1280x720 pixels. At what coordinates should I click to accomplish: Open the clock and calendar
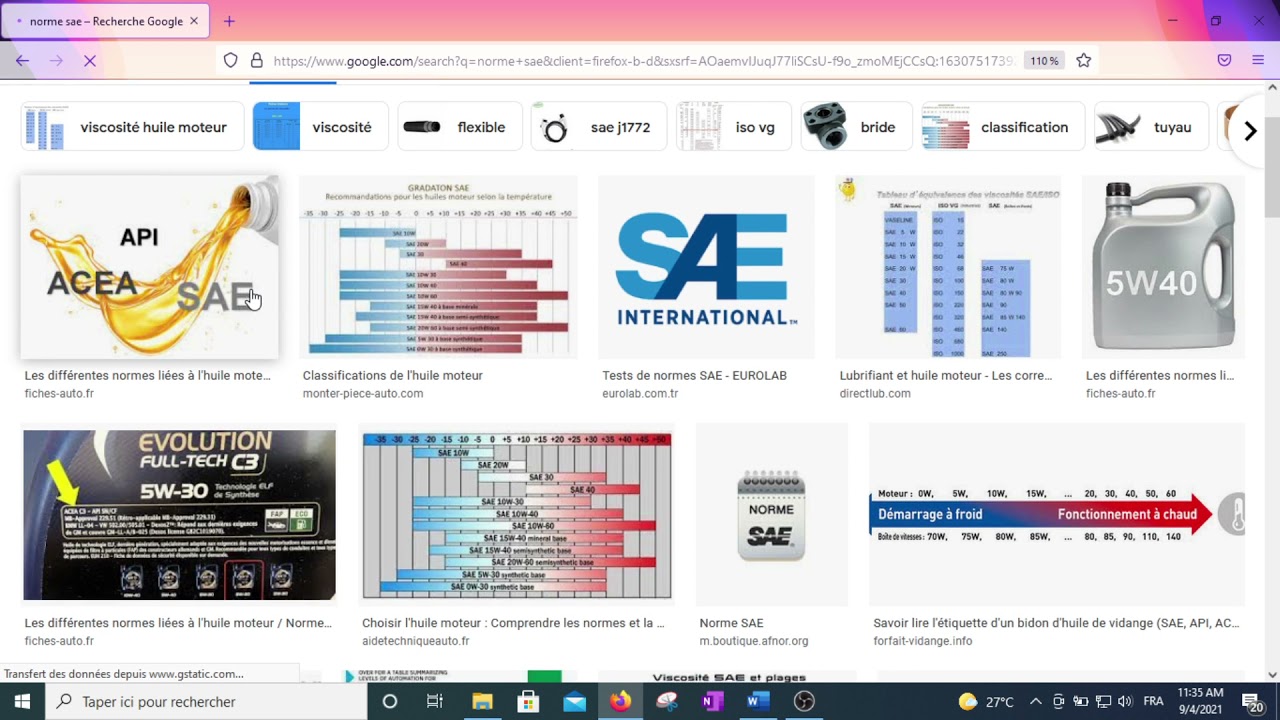pos(1200,701)
